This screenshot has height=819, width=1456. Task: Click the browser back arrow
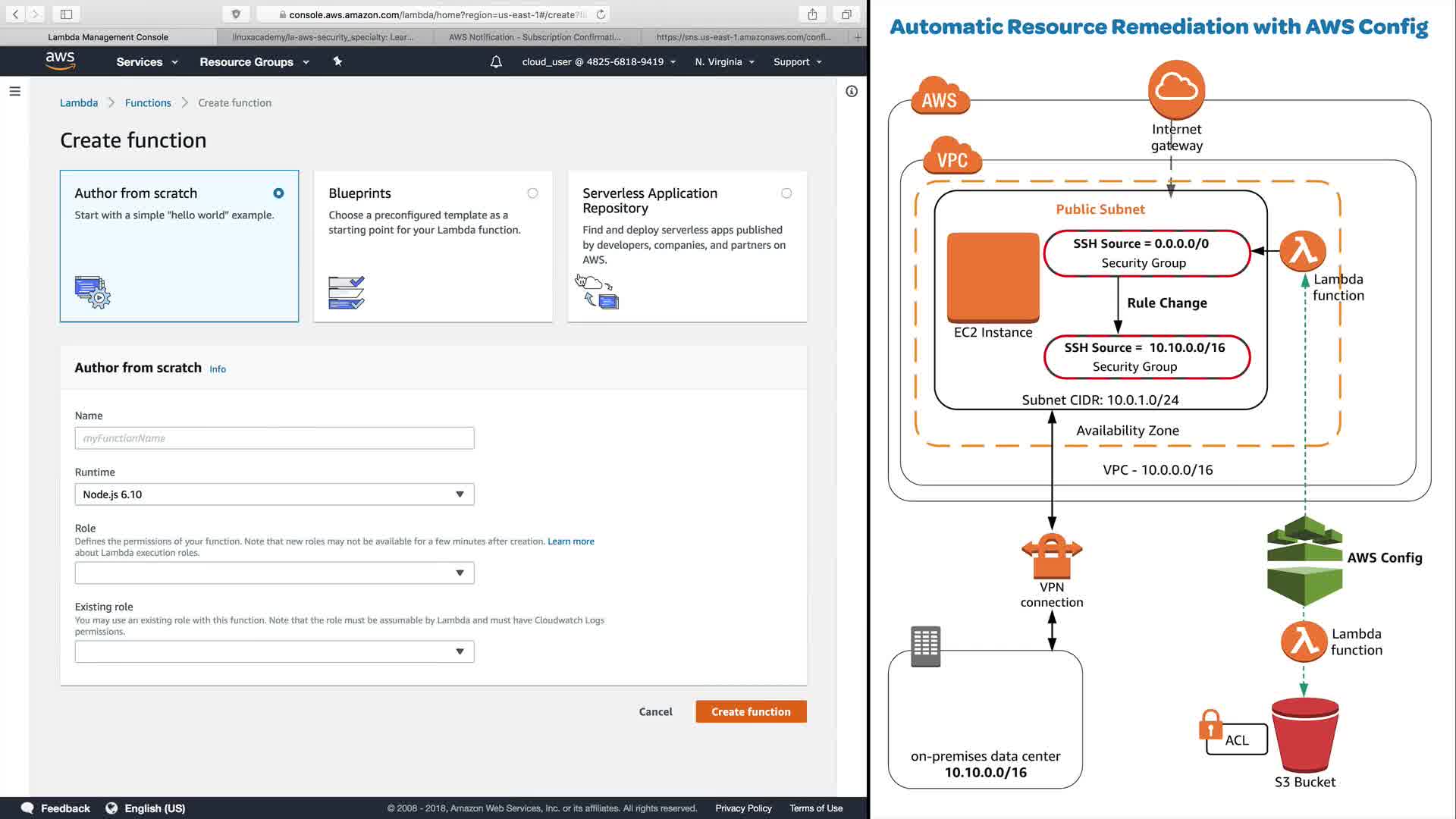[x=15, y=14]
